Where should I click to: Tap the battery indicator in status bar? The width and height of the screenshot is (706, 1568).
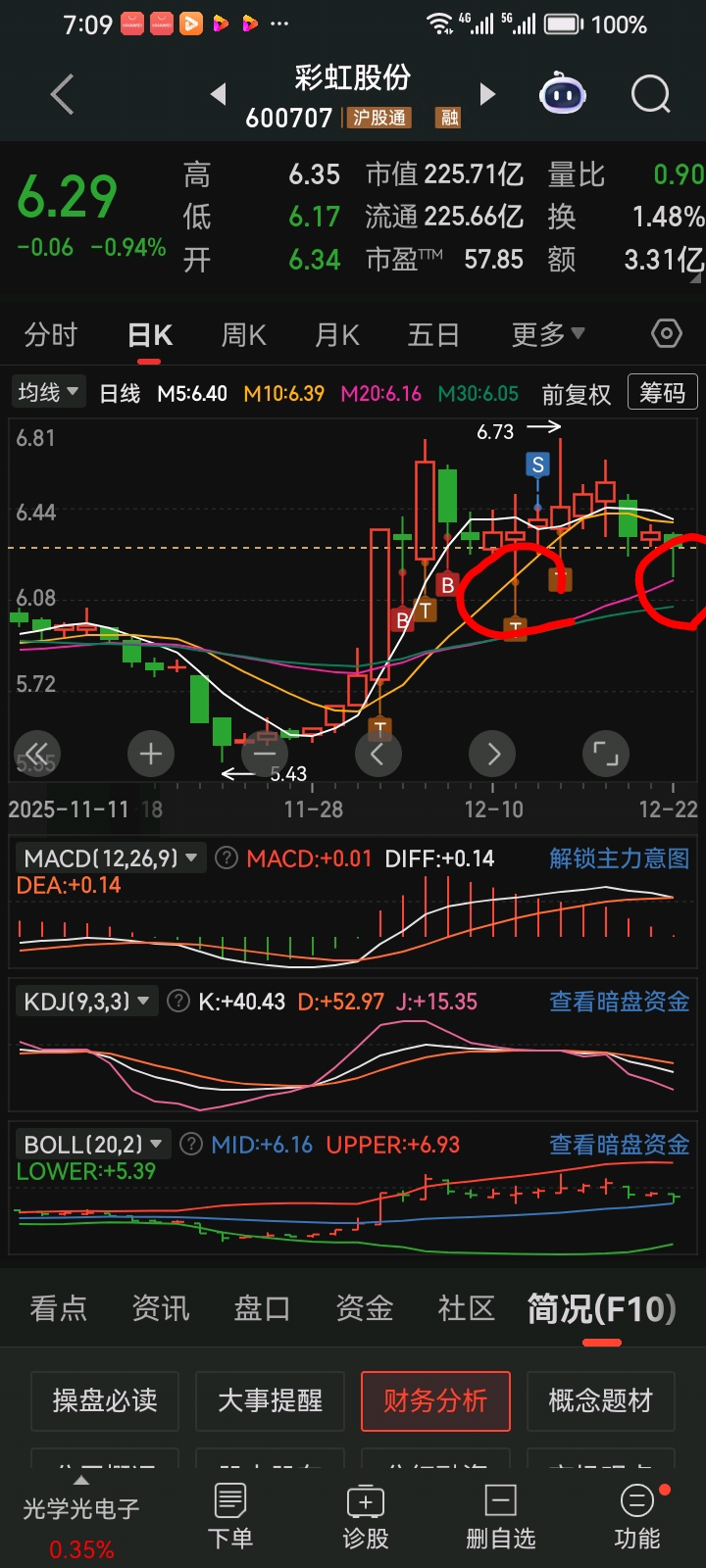pyautogui.click(x=563, y=24)
